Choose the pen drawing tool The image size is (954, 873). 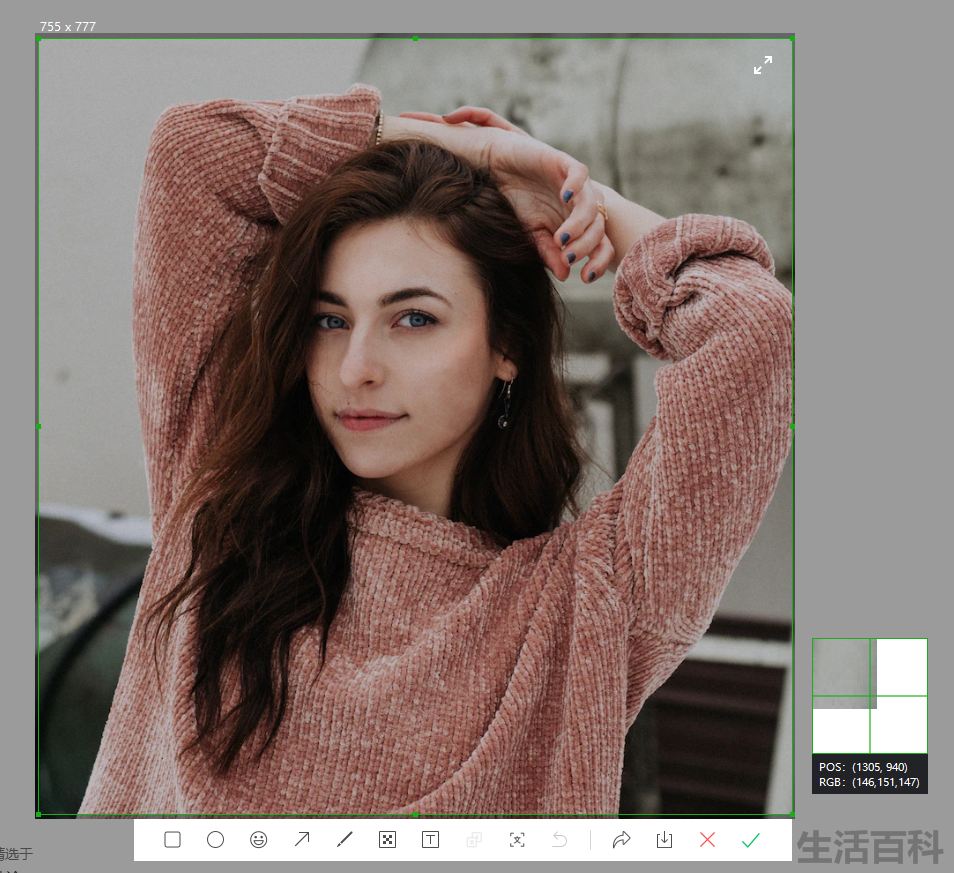344,840
